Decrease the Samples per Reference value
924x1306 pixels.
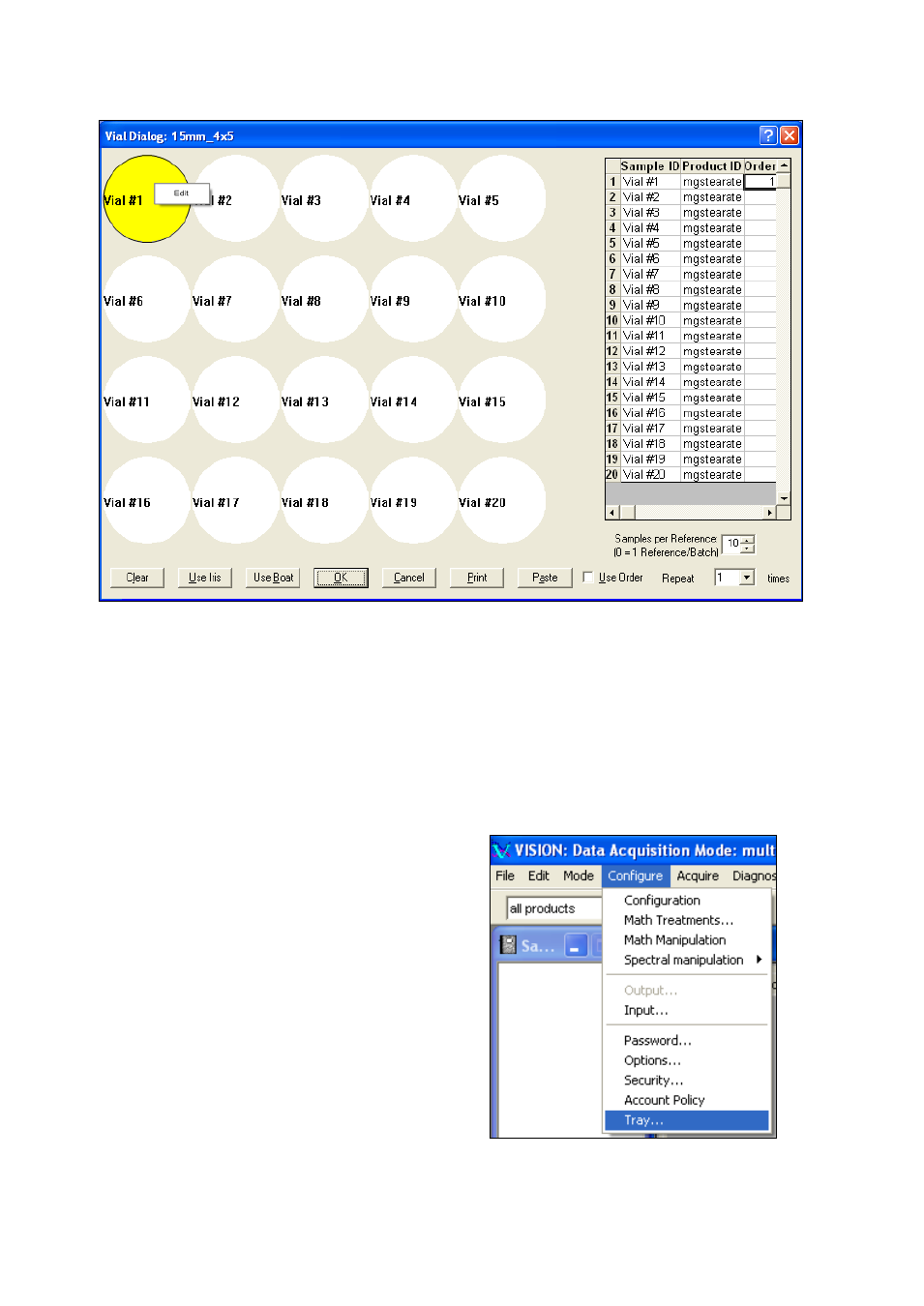[x=748, y=549]
